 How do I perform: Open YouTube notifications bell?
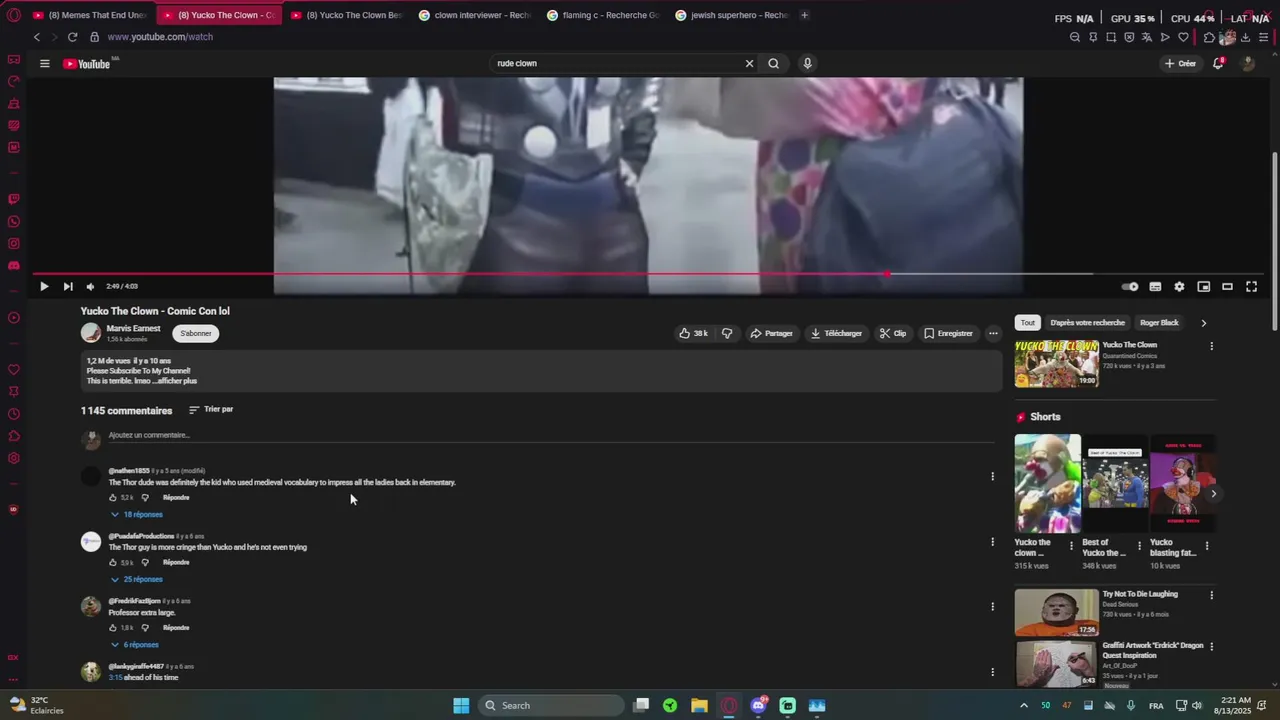click(1218, 63)
